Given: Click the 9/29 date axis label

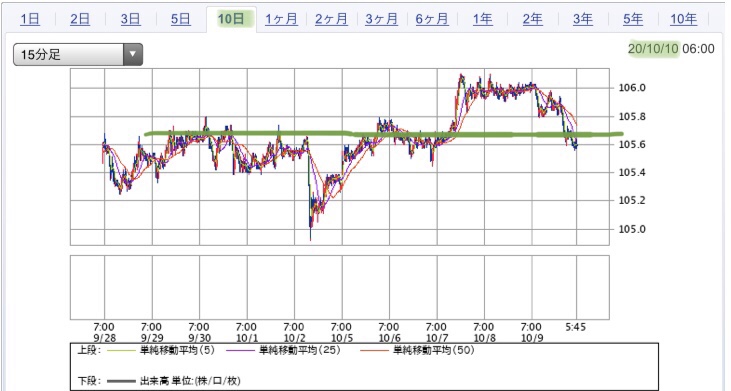Looking at the screenshot, I should point(152,338).
